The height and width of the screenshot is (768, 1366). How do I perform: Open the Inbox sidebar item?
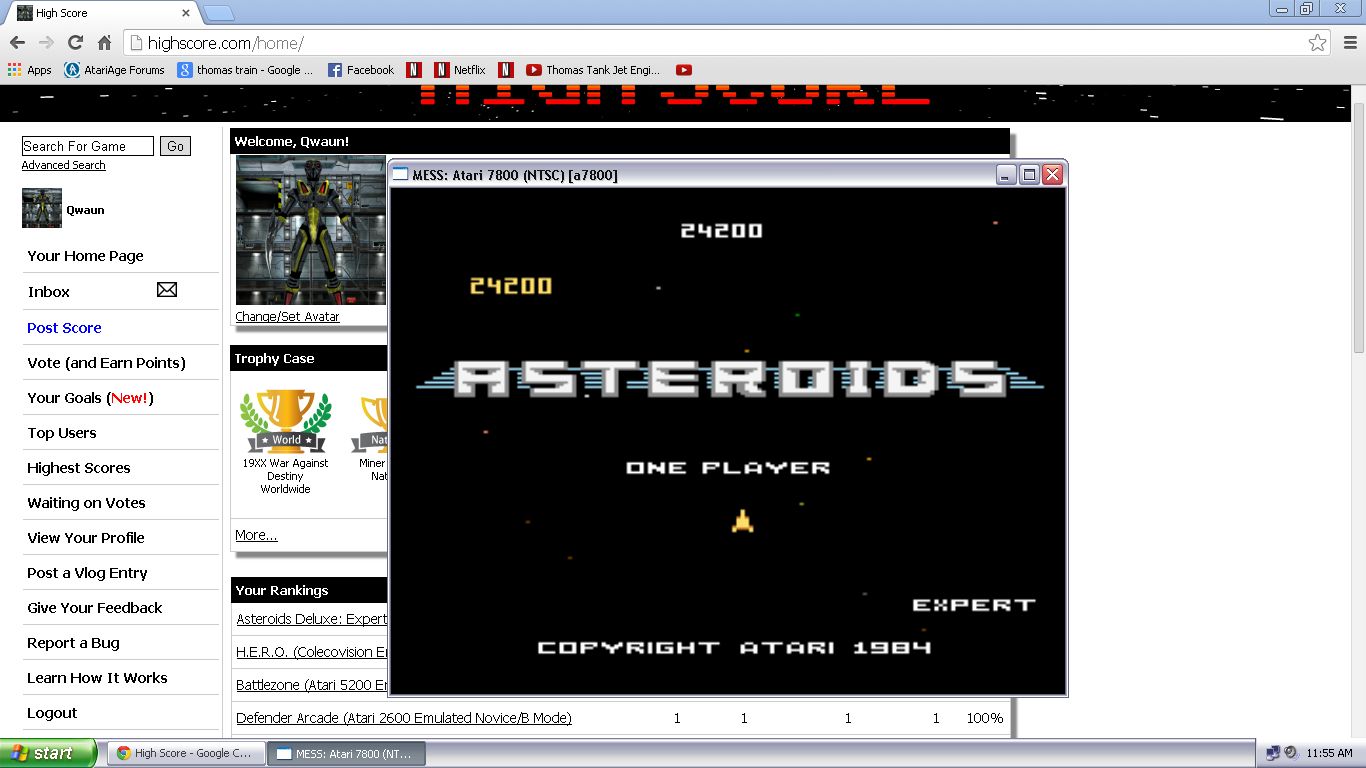pyautogui.click(x=49, y=292)
